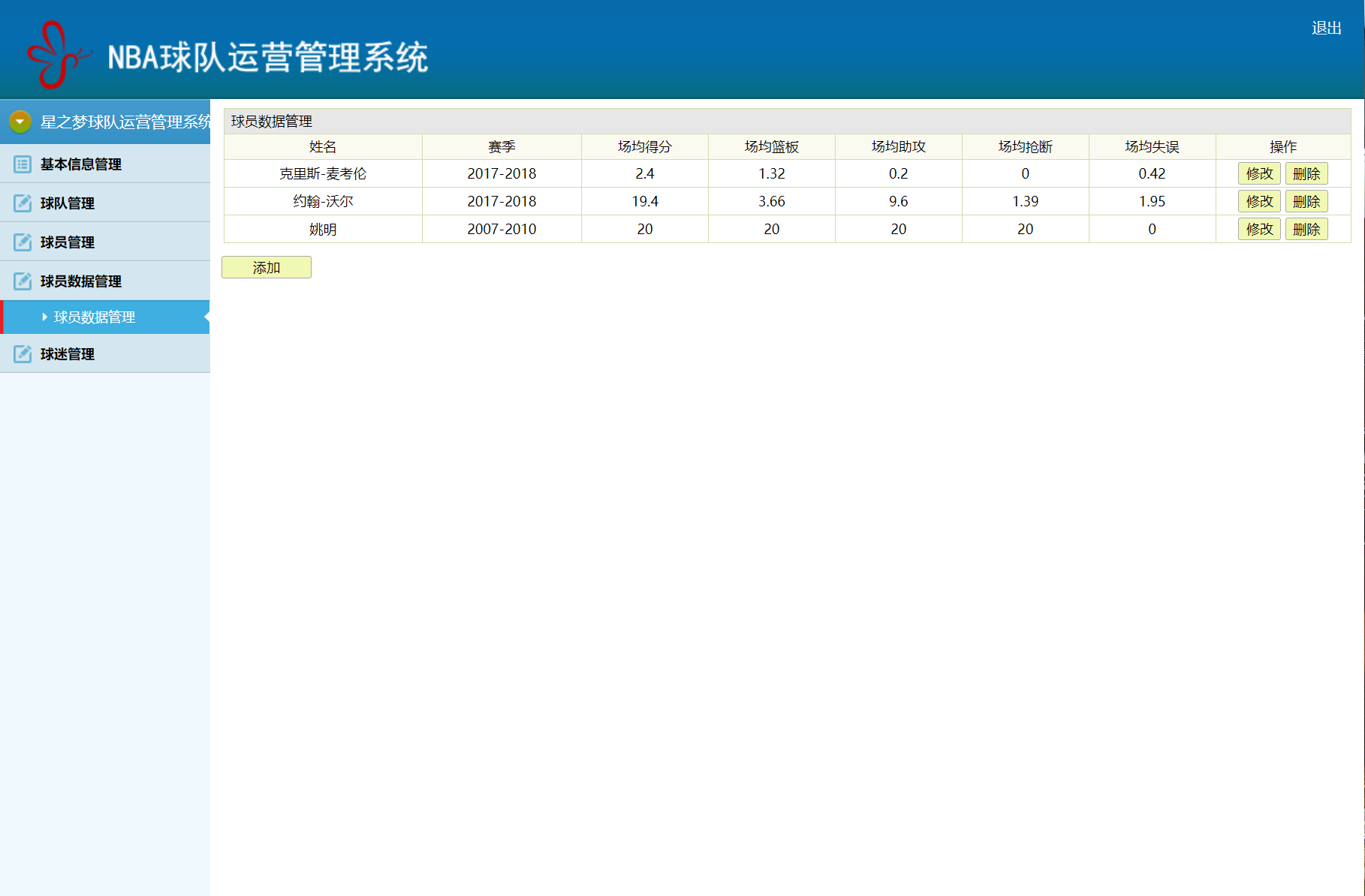Open 球员数据管理 via its sidebar icon
Screen dimensions: 1365x896
(22, 281)
